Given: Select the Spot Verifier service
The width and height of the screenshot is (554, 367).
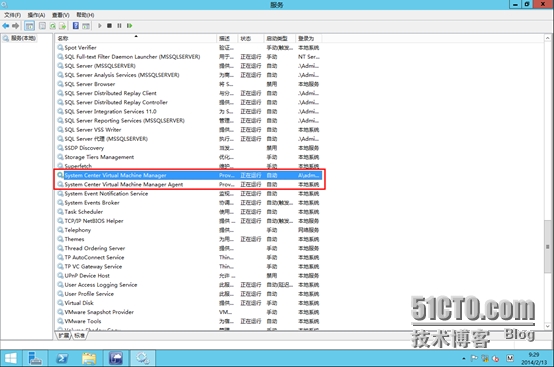Looking at the screenshot, I should (189, 48).
